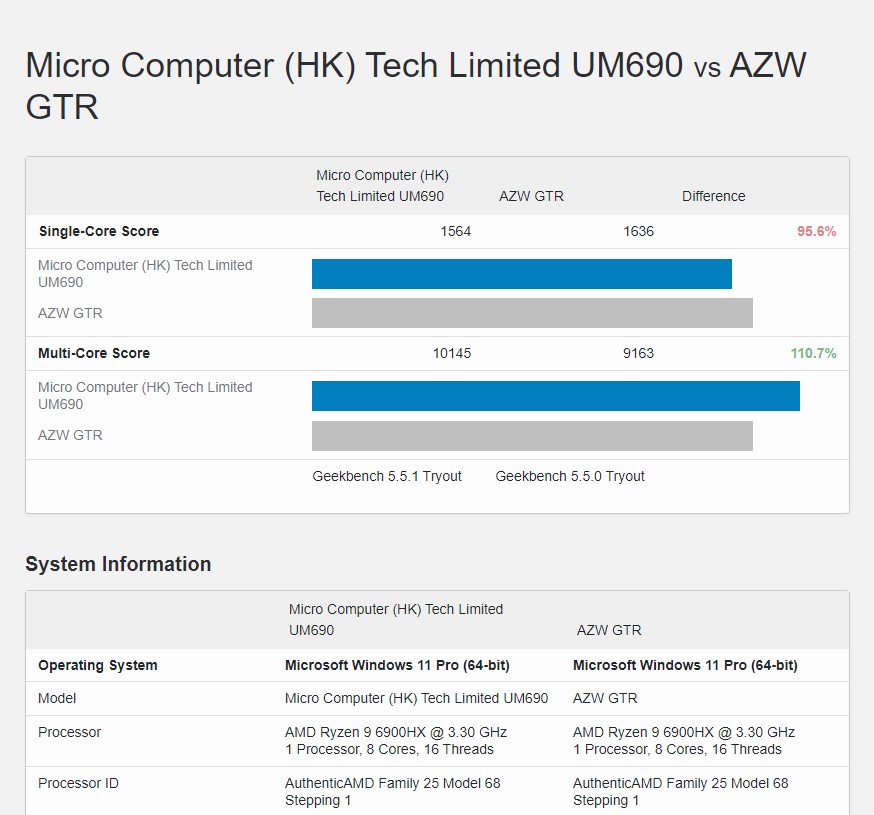Select the 110.7% multi-core difference value
Viewport: 874px width, 815px height.
(x=813, y=353)
